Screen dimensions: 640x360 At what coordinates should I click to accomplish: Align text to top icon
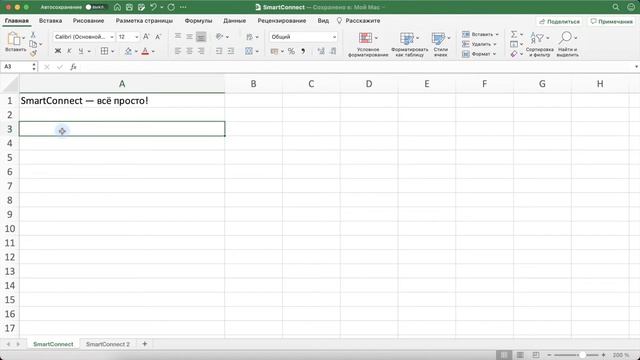(178, 36)
